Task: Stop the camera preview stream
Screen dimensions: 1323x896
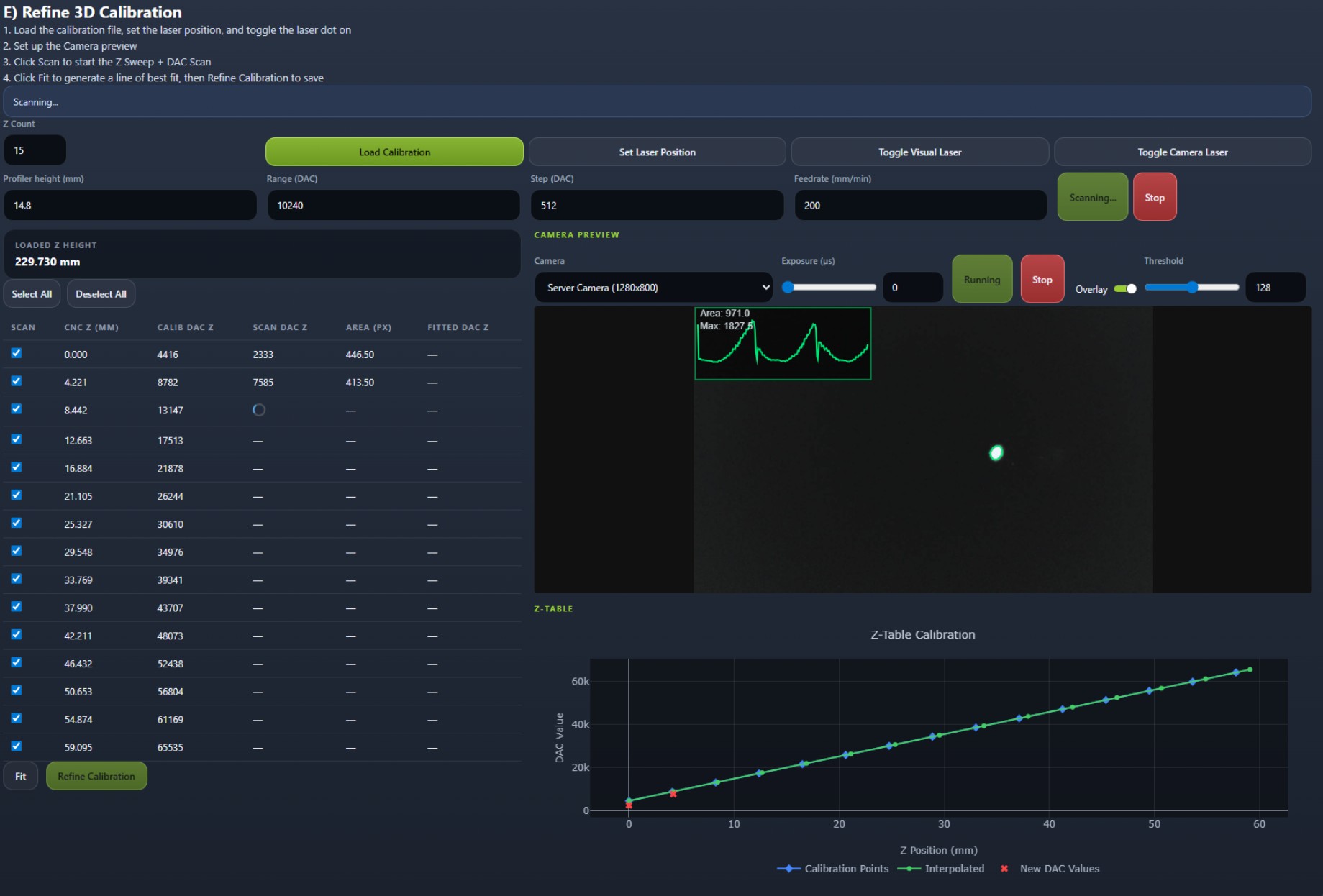Action: pos(1042,279)
